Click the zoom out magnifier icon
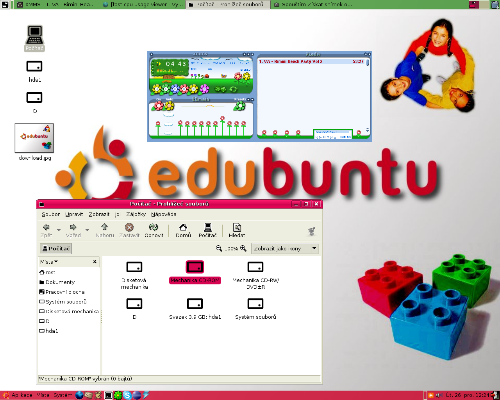500x400 pixels. pos(219,248)
